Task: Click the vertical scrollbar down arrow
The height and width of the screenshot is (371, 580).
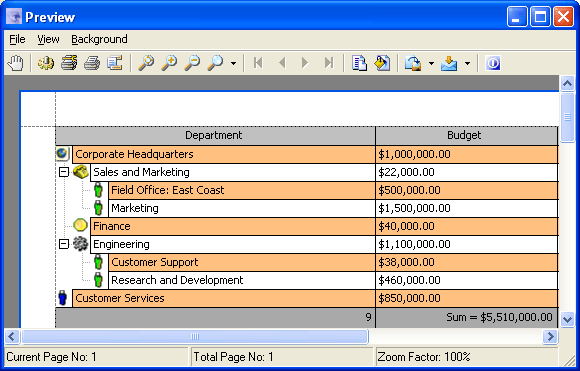Action: (x=567, y=319)
